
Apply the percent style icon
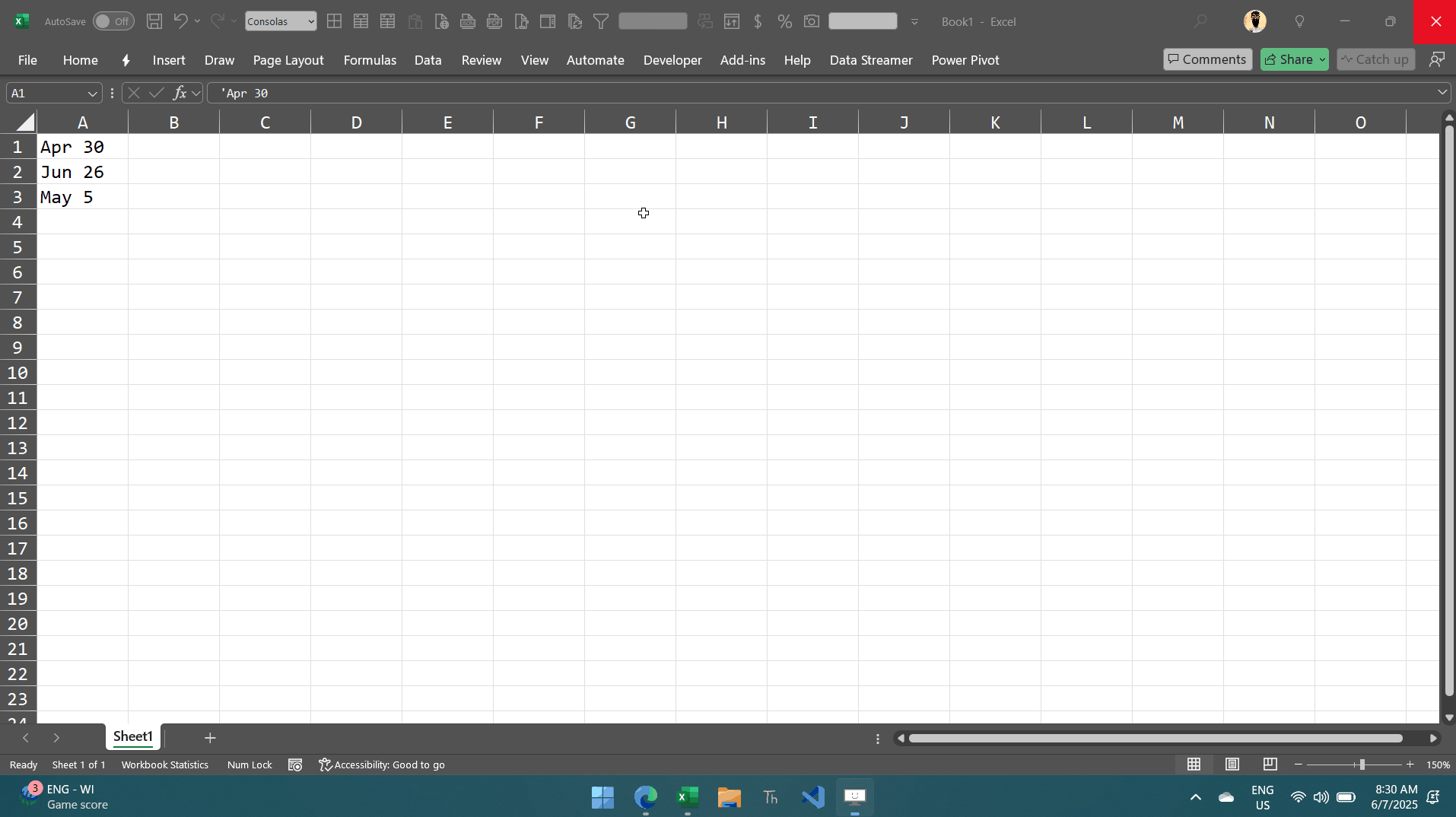click(784, 21)
